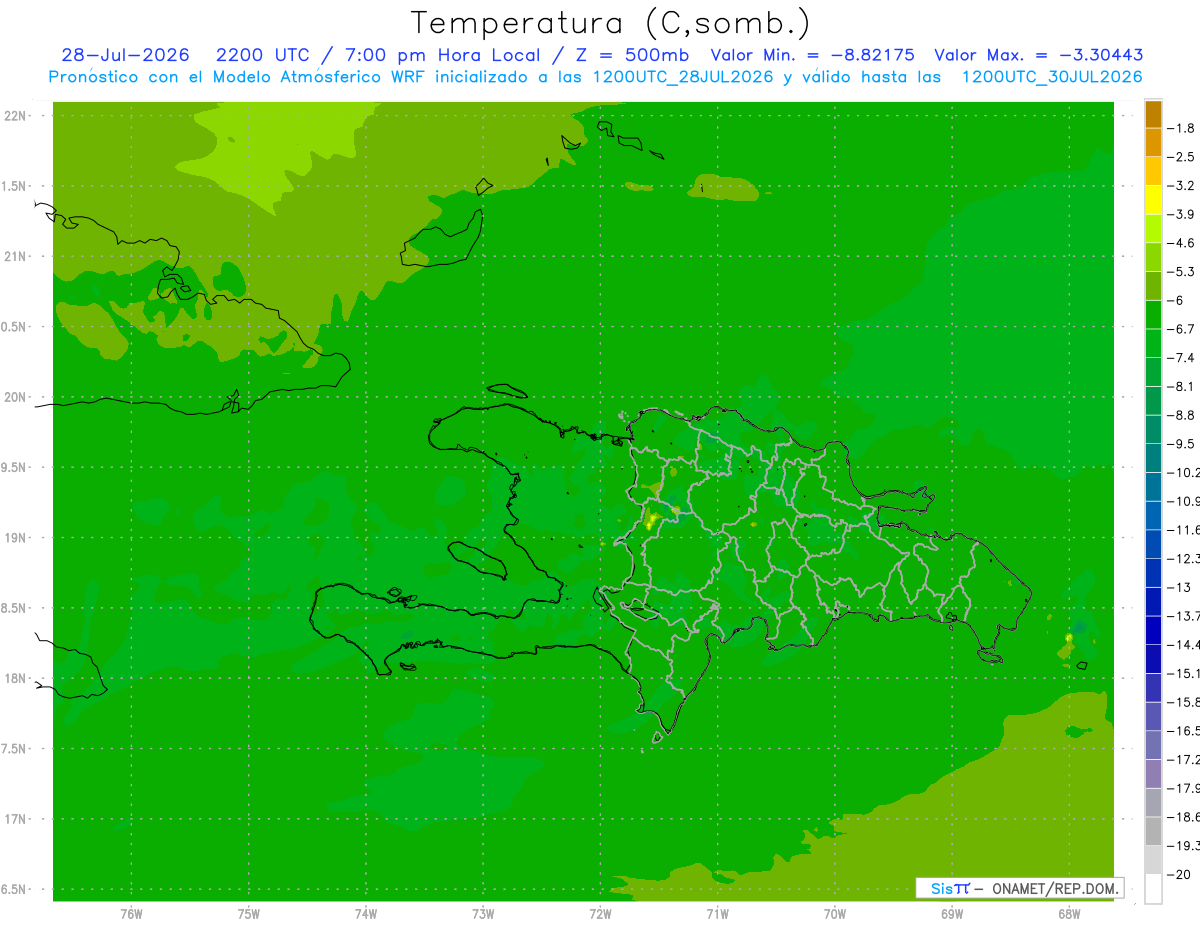This screenshot has height=927, width=1200.
Task: Click the 'Sis - ONAMET/REP.DOM.' credit label
Action: coord(1019,888)
